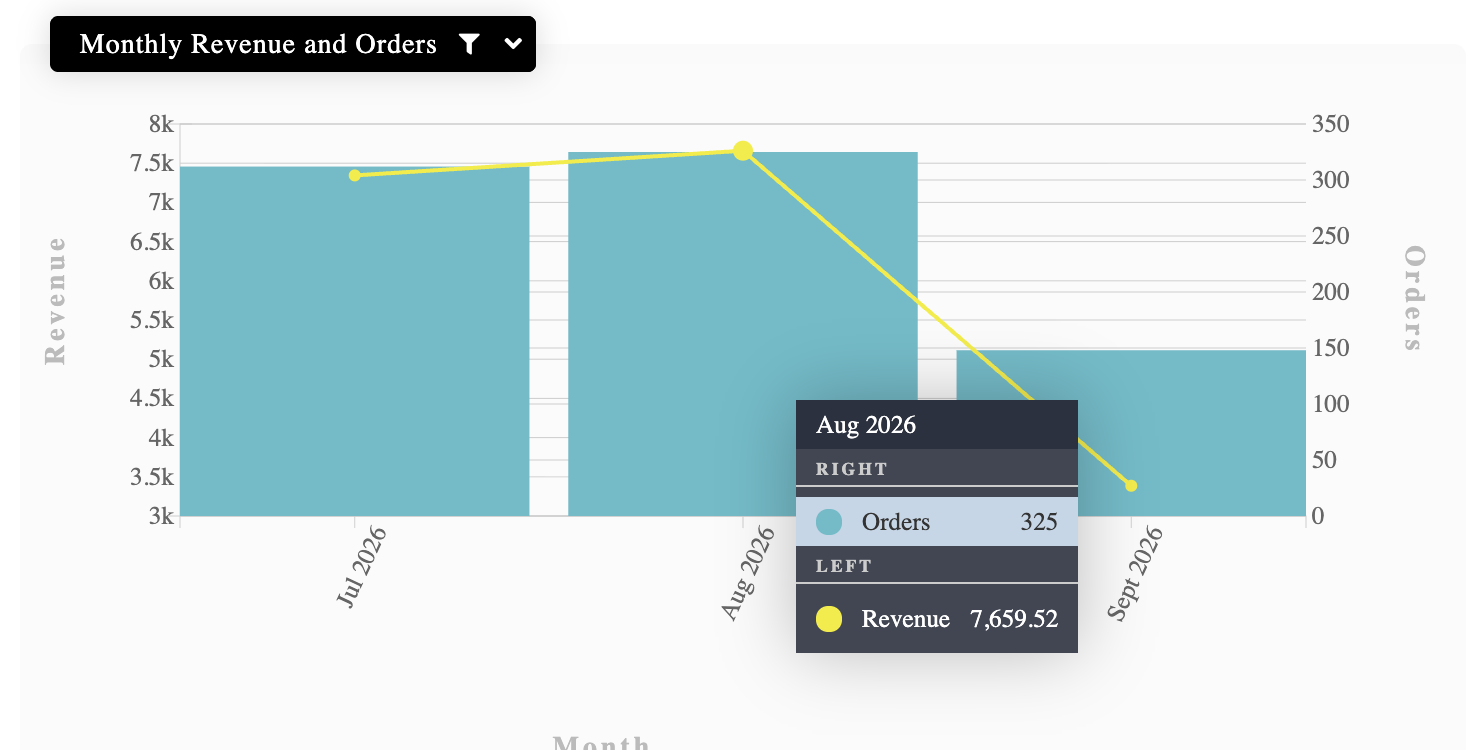The width and height of the screenshot is (1470, 750).
Task: Click the Sept 2026 x-axis label
Action: point(1135,574)
